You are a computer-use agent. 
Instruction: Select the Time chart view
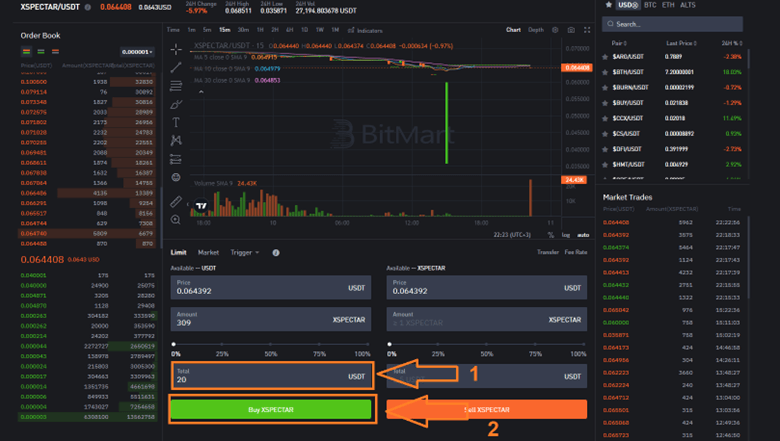click(x=173, y=30)
